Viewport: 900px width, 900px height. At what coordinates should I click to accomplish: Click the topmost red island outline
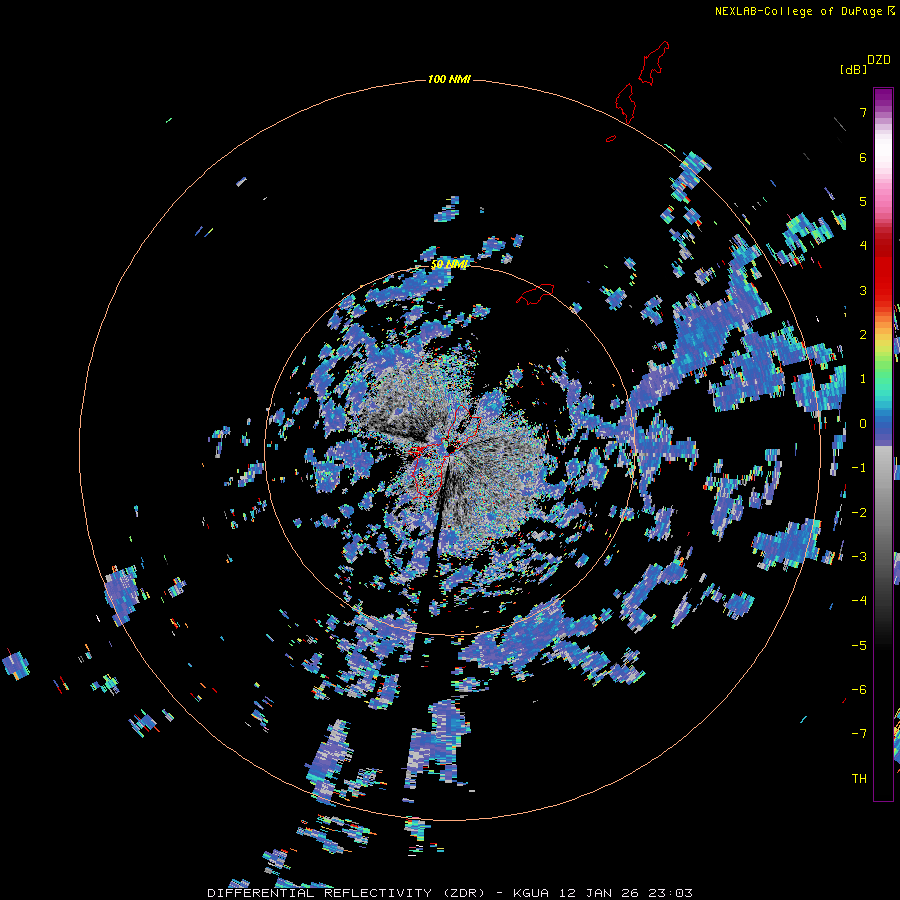pyautogui.click(x=654, y=63)
